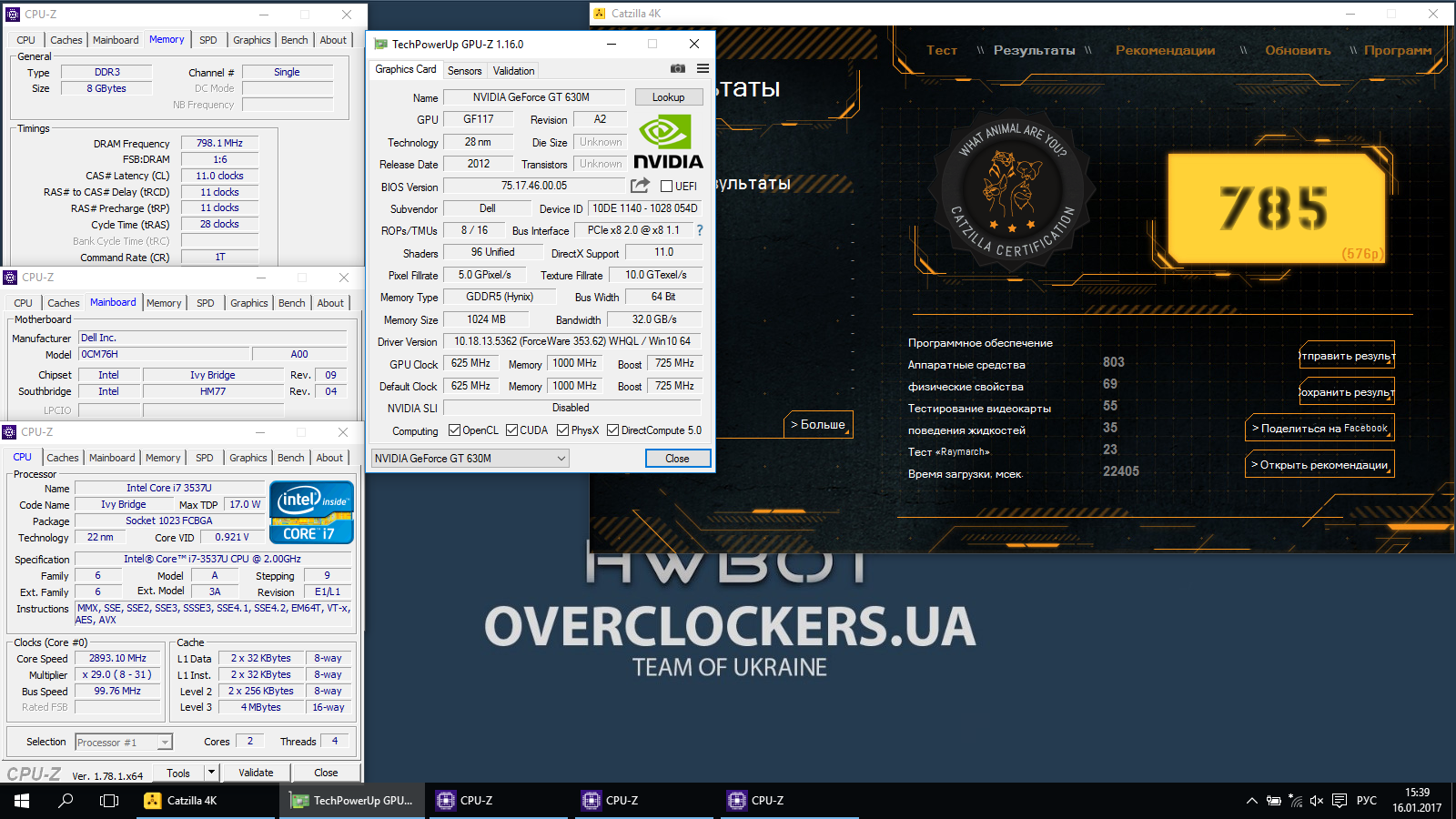Open the Bench tab in the CPU-Z CPU window
Image resolution: width=1456 pixels, height=819 pixels.
[x=291, y=458]
